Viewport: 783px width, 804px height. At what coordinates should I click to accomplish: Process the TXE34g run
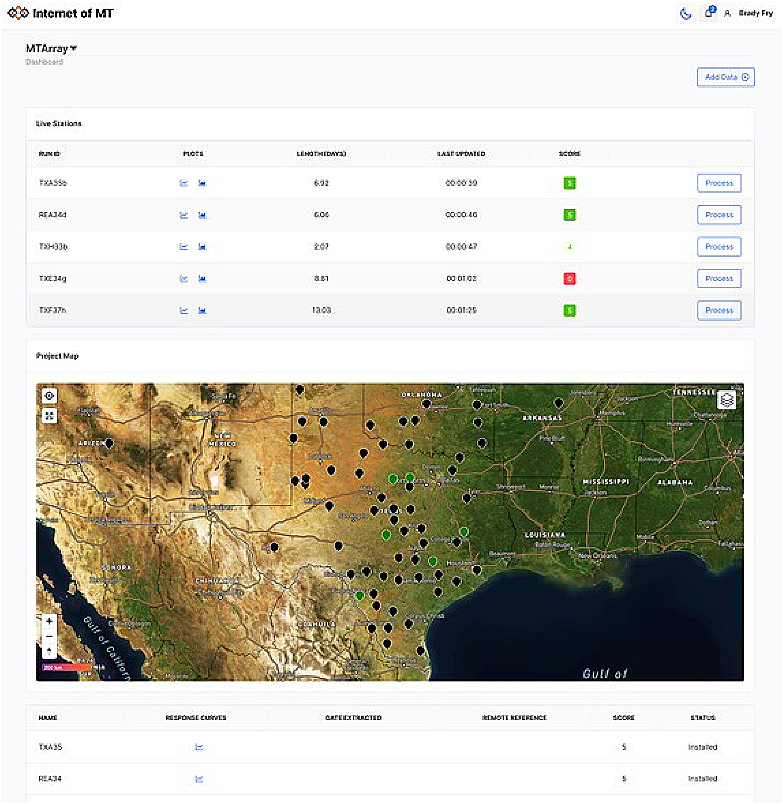[719, 278]
